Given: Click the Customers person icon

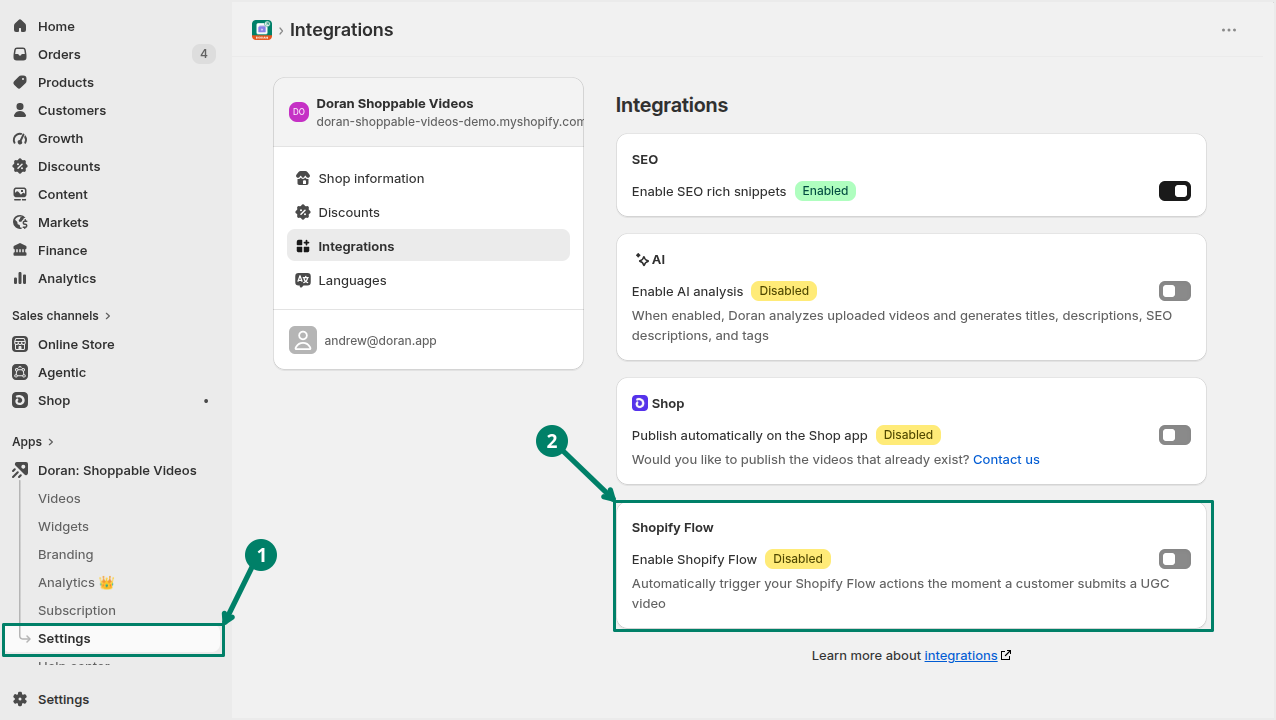Looking at the screenshot, I should coord(20,110).
